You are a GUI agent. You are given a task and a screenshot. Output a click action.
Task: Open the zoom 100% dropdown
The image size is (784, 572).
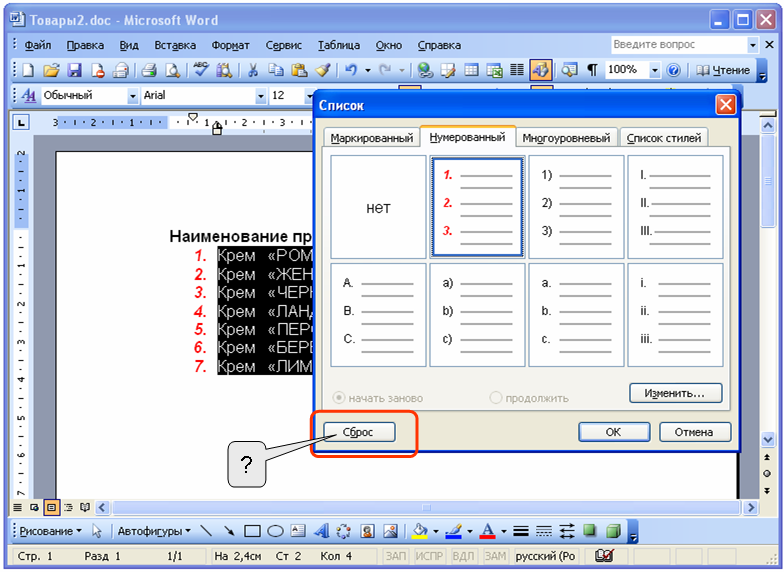(655, 70)
